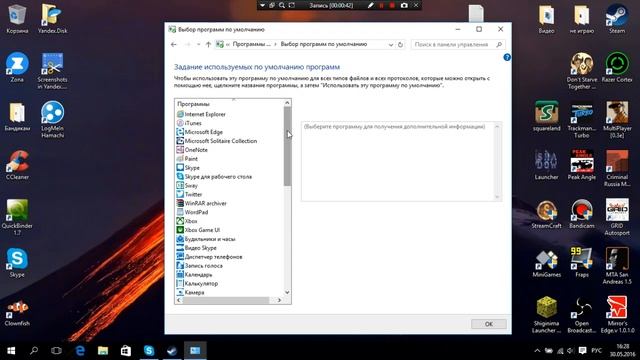Screen dimensions: 640x360
Task: Activate the pencil drawing tool in recorder
Action: click(371, 5)
